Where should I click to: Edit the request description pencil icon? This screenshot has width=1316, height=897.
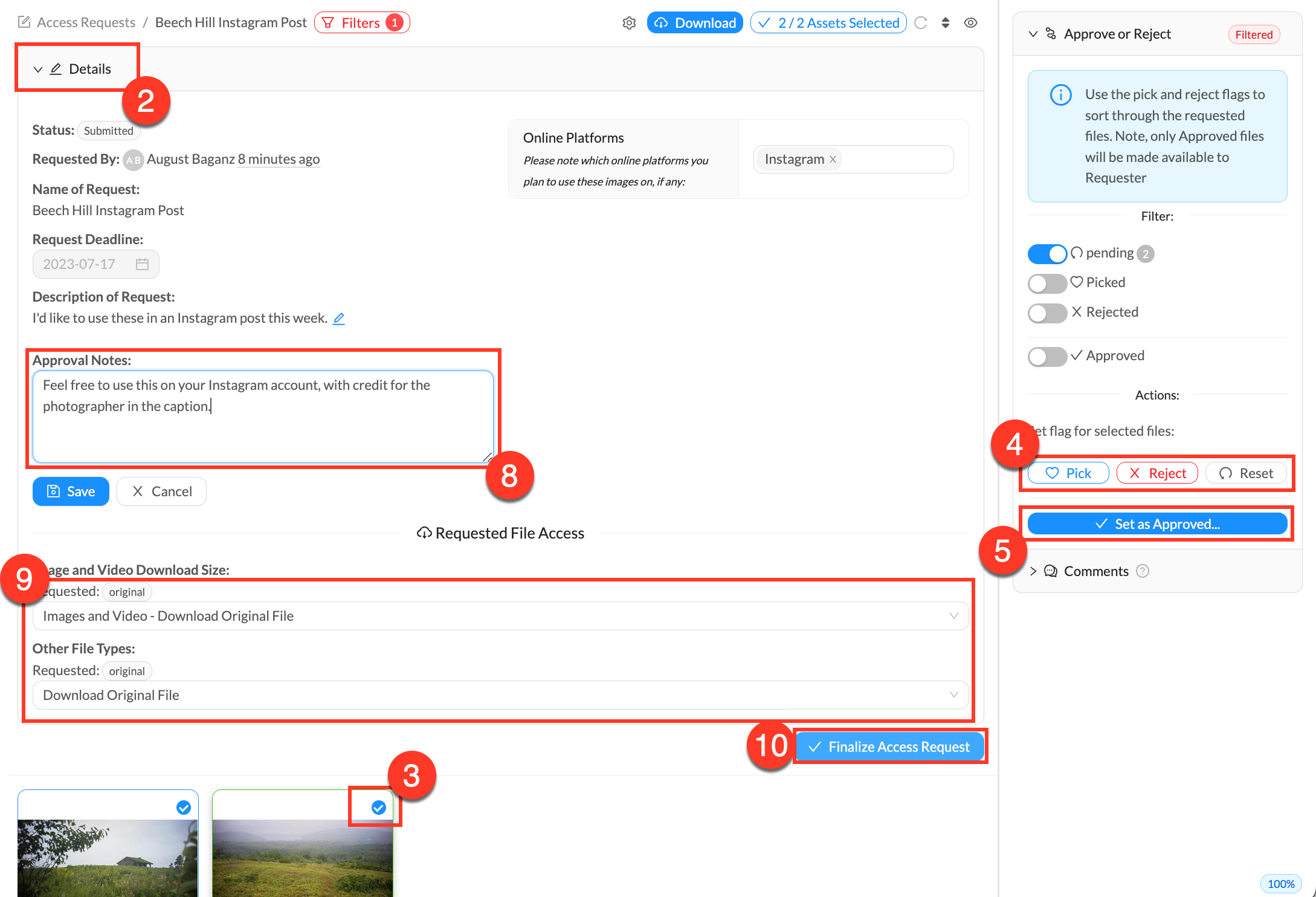[x=339, y=319]
